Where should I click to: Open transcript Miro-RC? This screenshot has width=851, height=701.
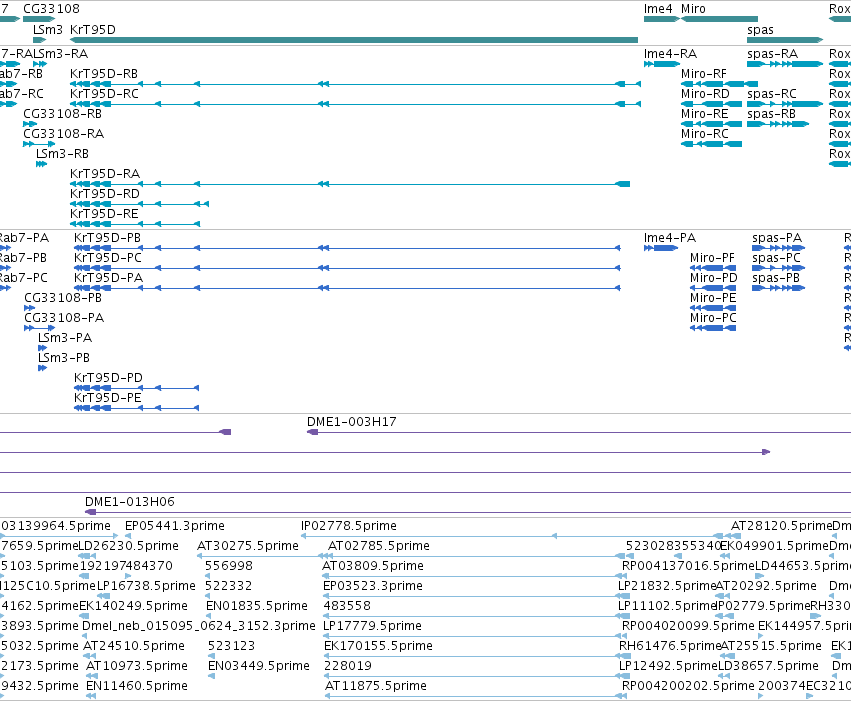click(704, 133)
